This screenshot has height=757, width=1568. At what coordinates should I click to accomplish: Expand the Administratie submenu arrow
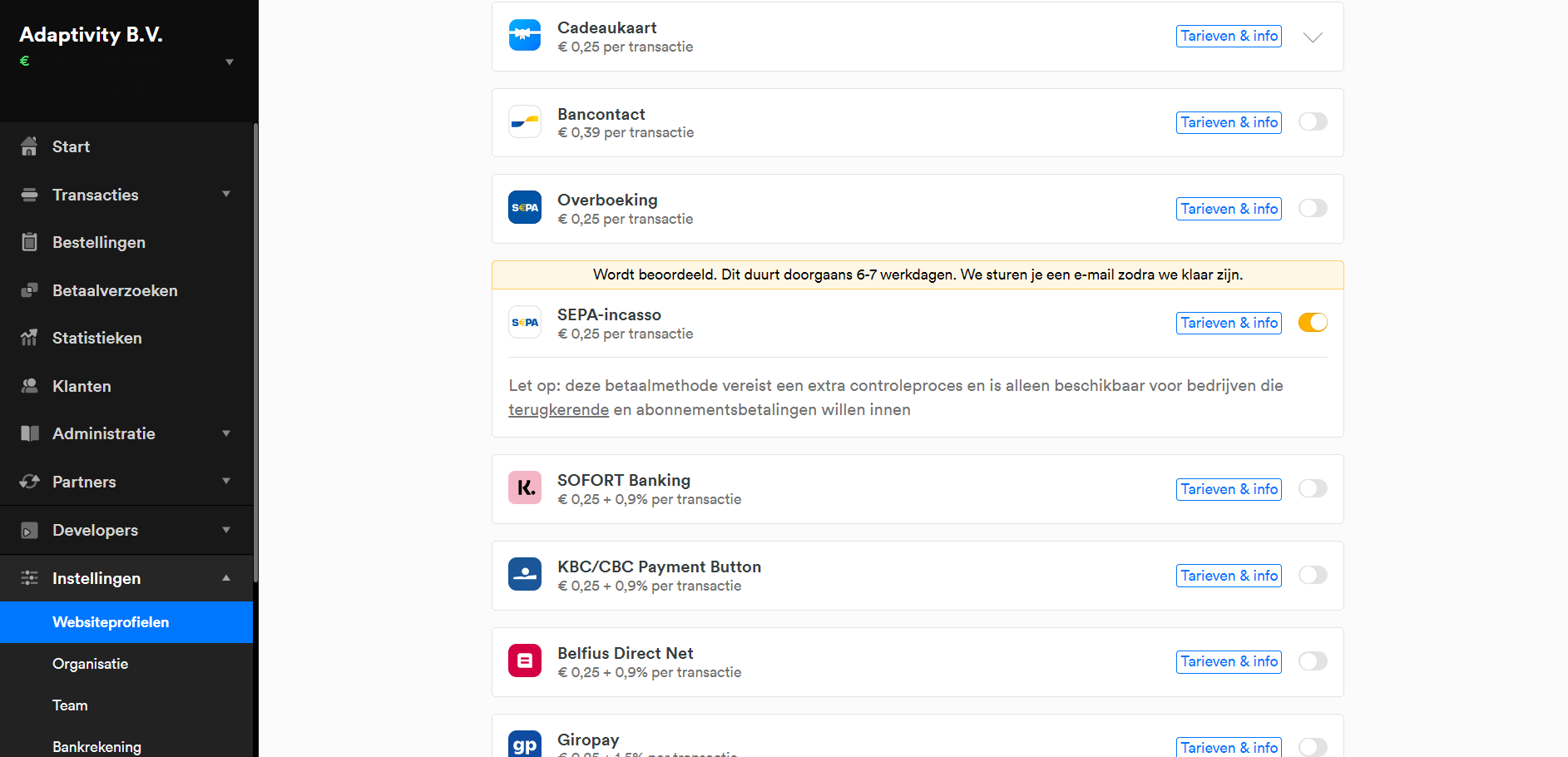[226, 433]
